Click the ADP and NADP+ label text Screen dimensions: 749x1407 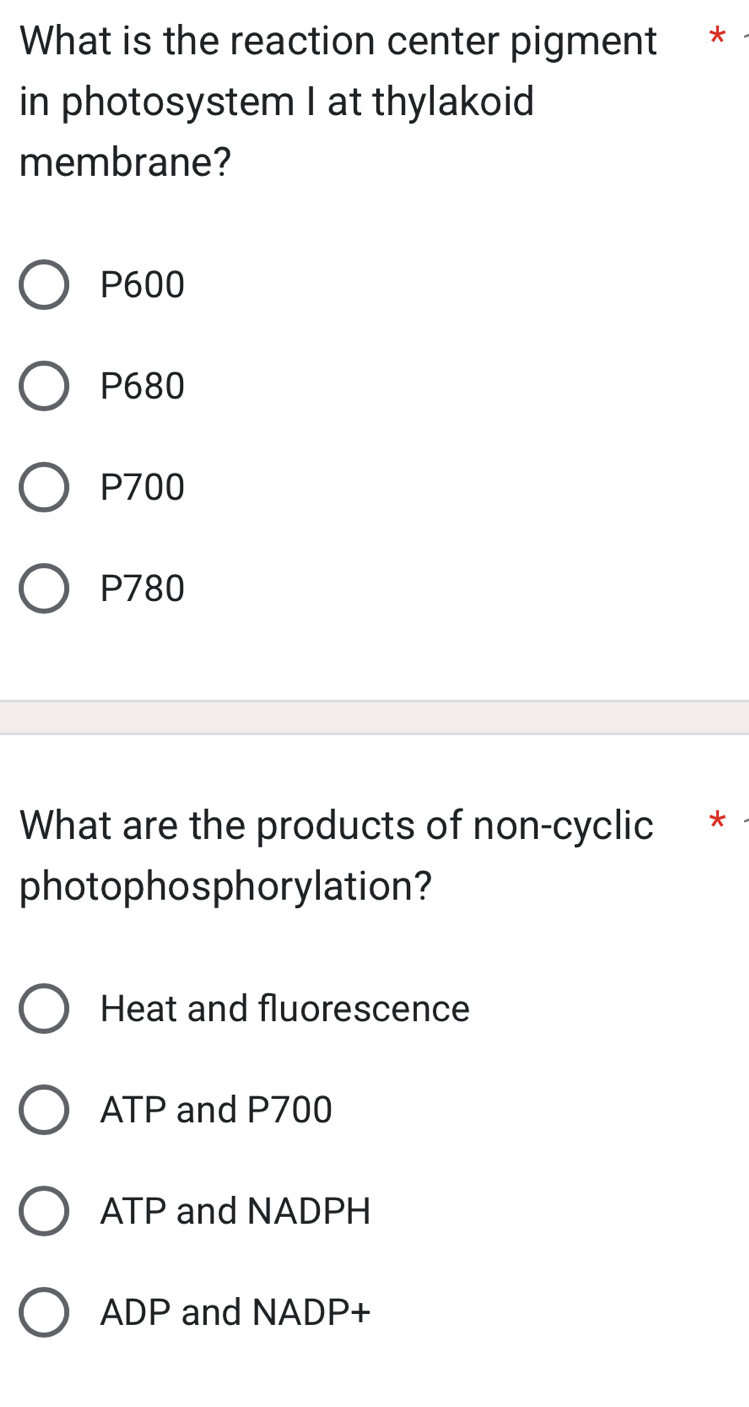pos(235,1314)
